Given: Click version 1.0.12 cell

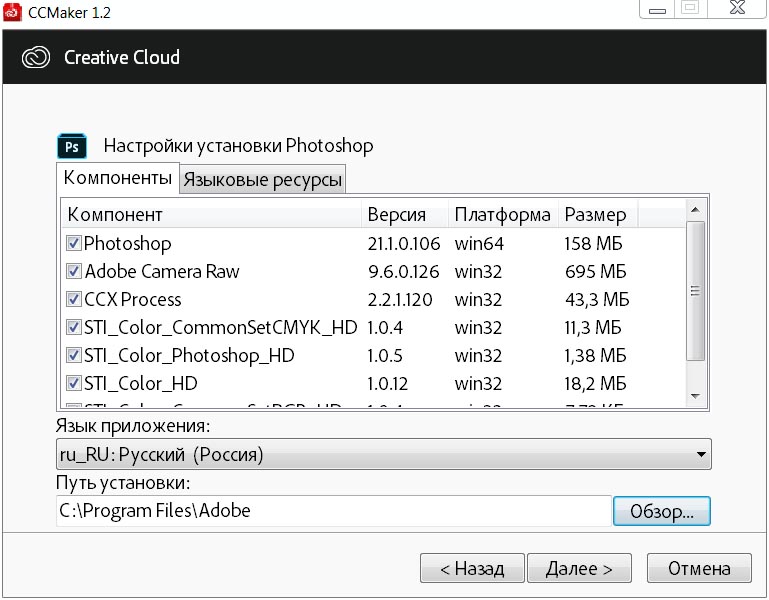Looking at the screenshot, I should tap(387, 384).
